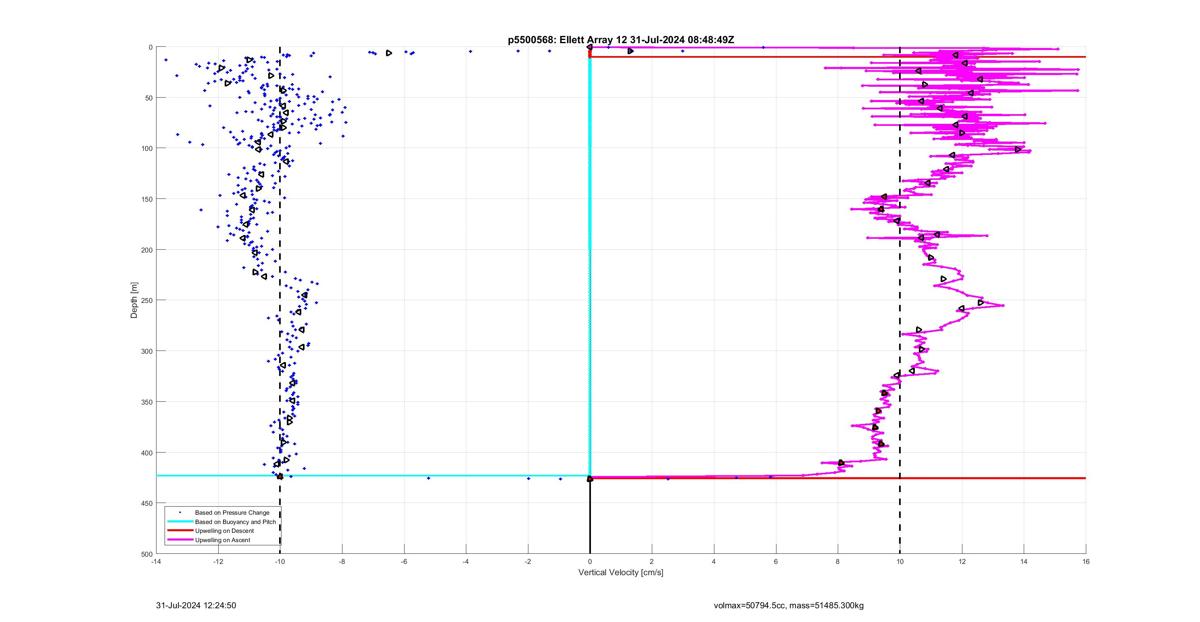The width and height of the screenshot is (1200, 622).
Task: Click velocity axis tick label '6'
Action: (x=776, y=562)
